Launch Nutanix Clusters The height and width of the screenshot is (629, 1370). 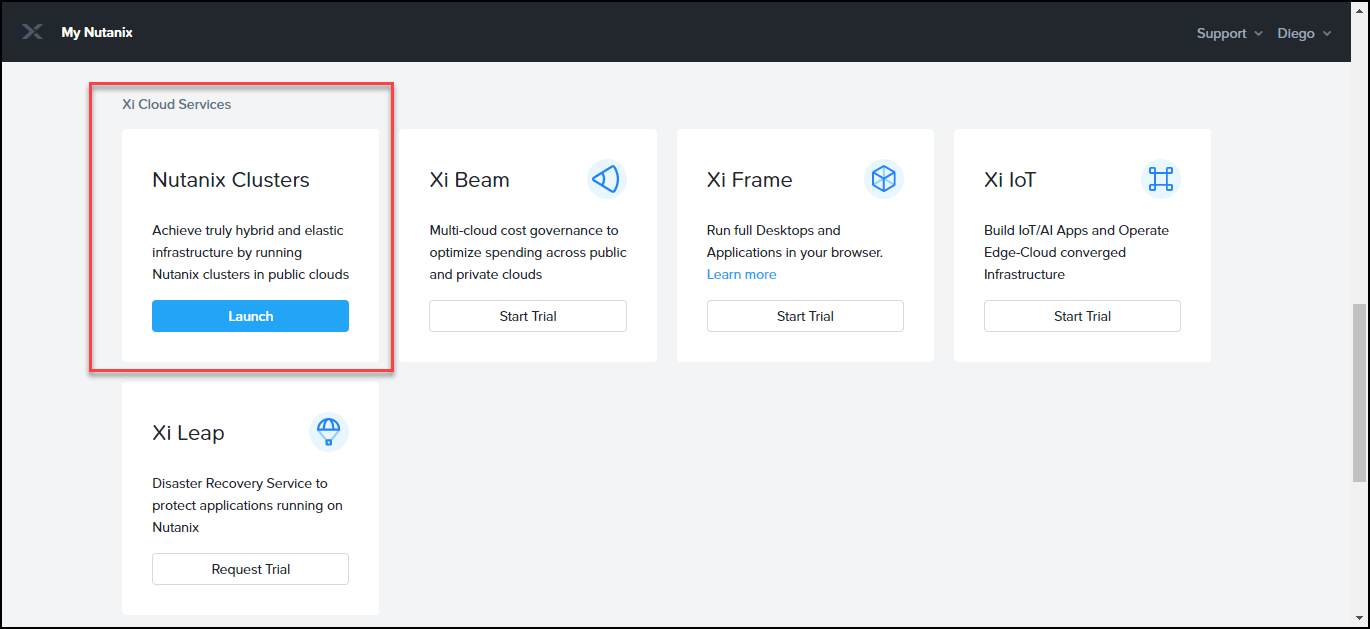(250, 316)
